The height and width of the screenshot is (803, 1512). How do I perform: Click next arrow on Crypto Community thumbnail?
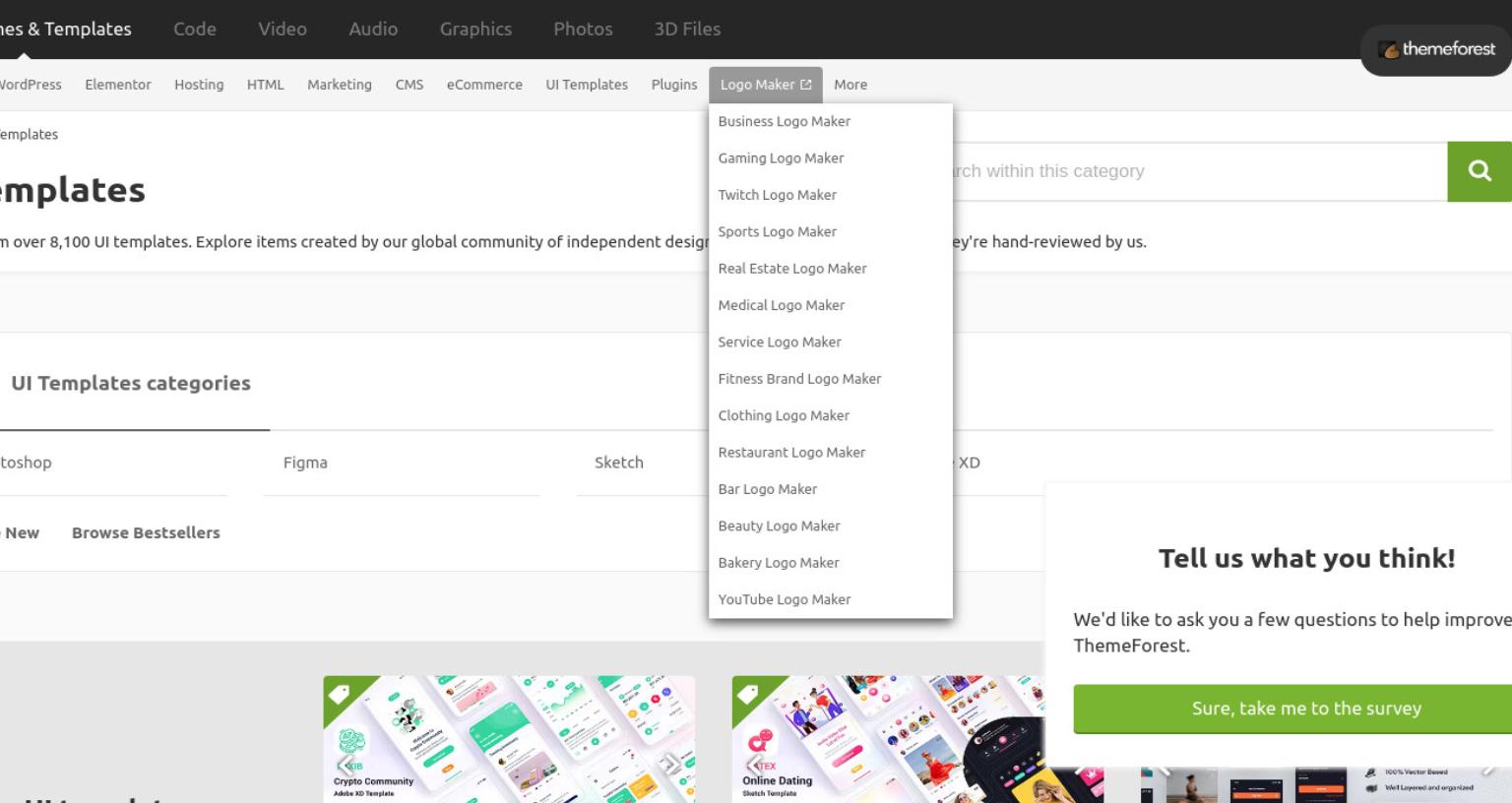[669, 763]
